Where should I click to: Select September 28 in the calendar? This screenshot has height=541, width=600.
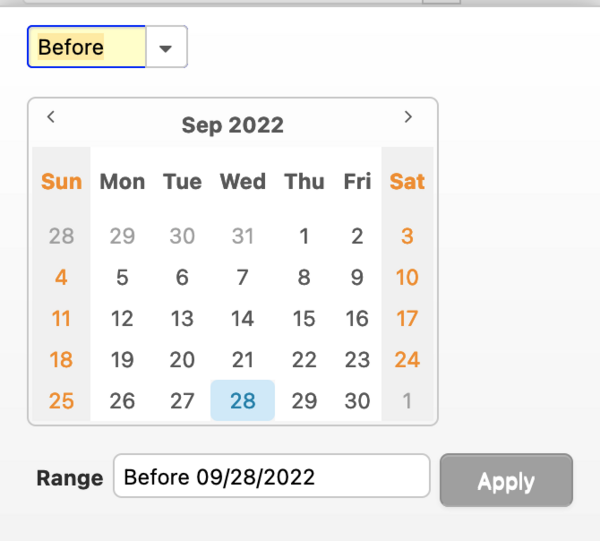[242, 401]
